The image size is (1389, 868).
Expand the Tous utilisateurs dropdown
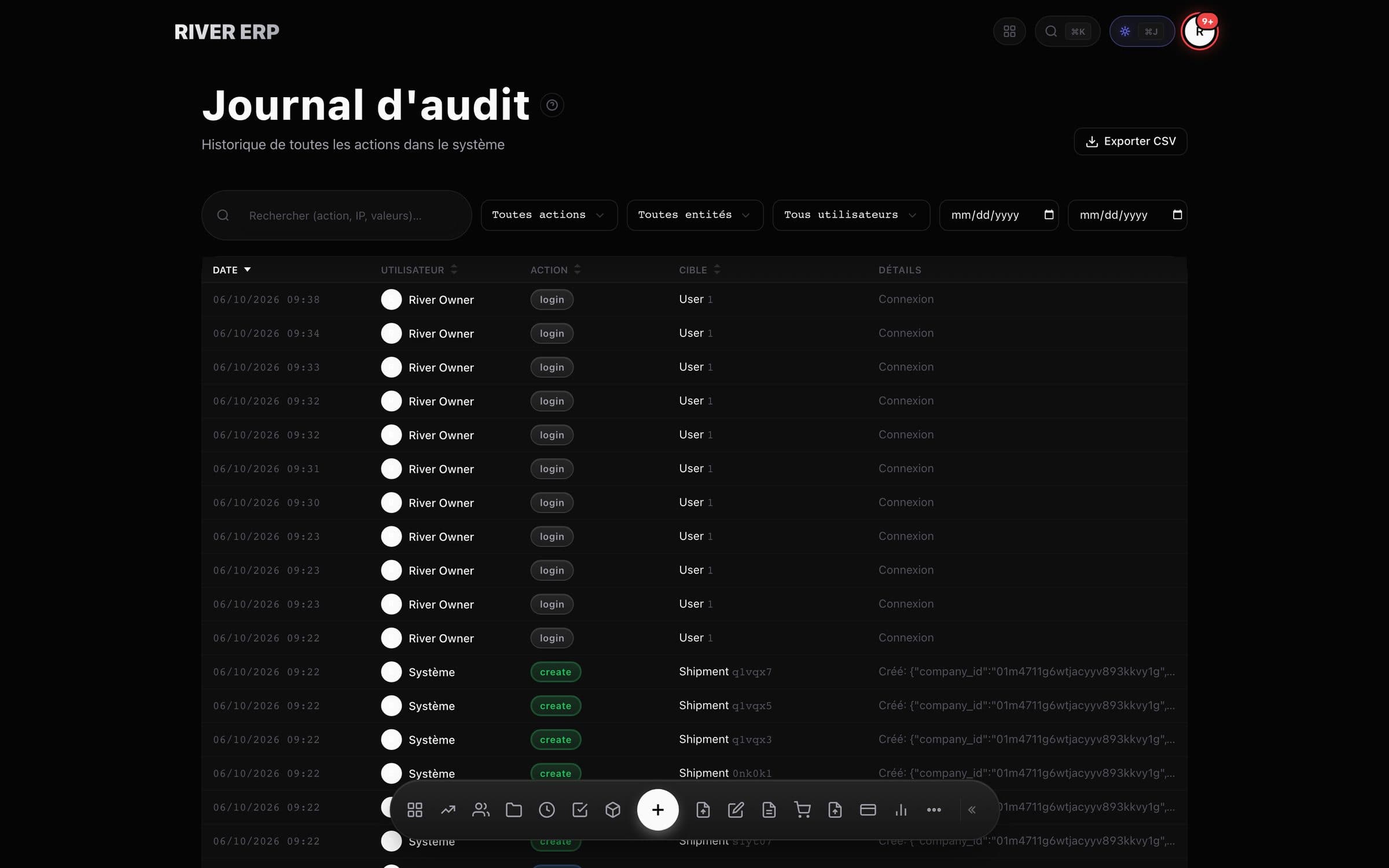coord(851,215)
